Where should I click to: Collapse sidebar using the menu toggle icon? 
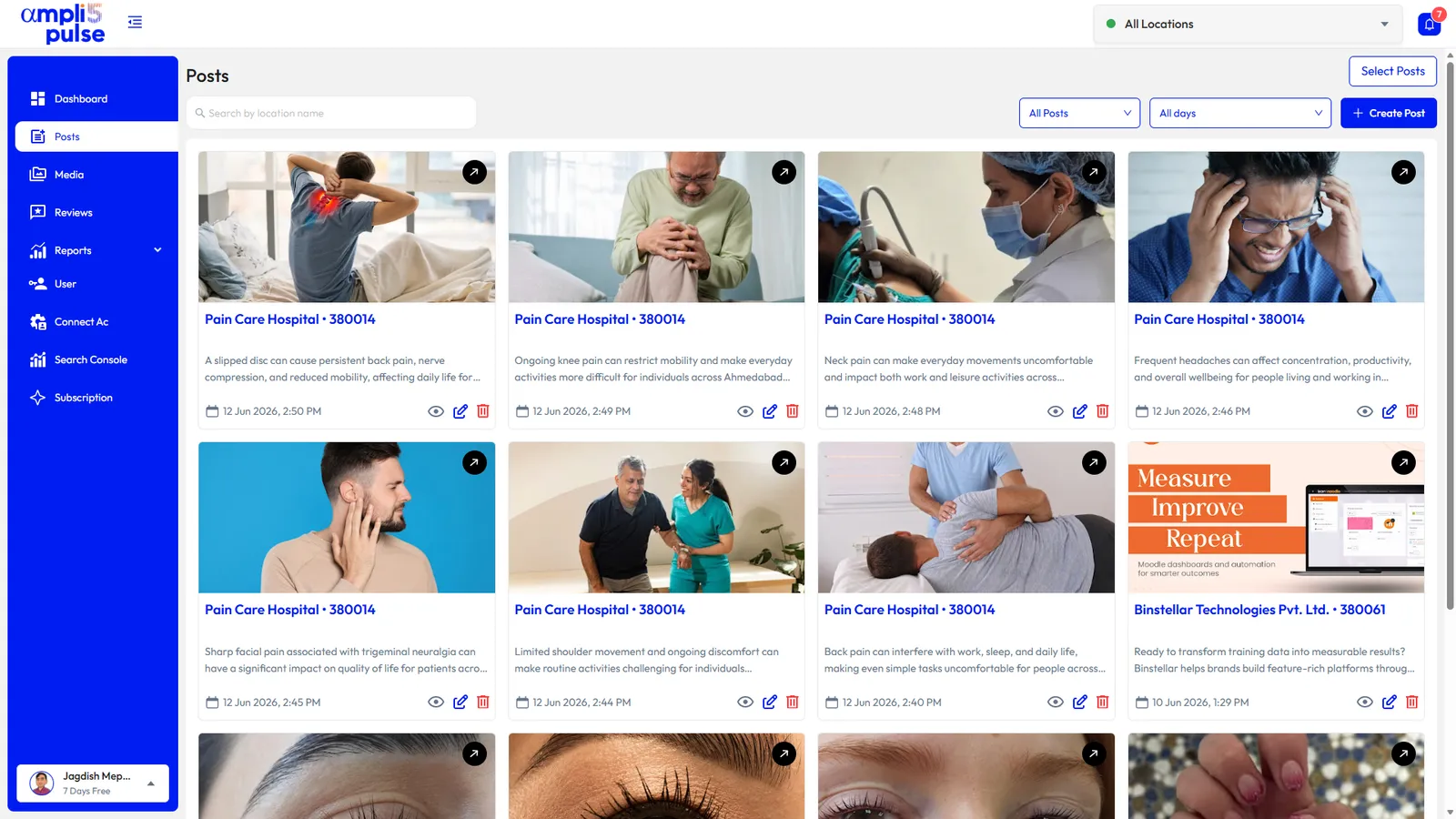pyautogui.click(x=135, y=22)
